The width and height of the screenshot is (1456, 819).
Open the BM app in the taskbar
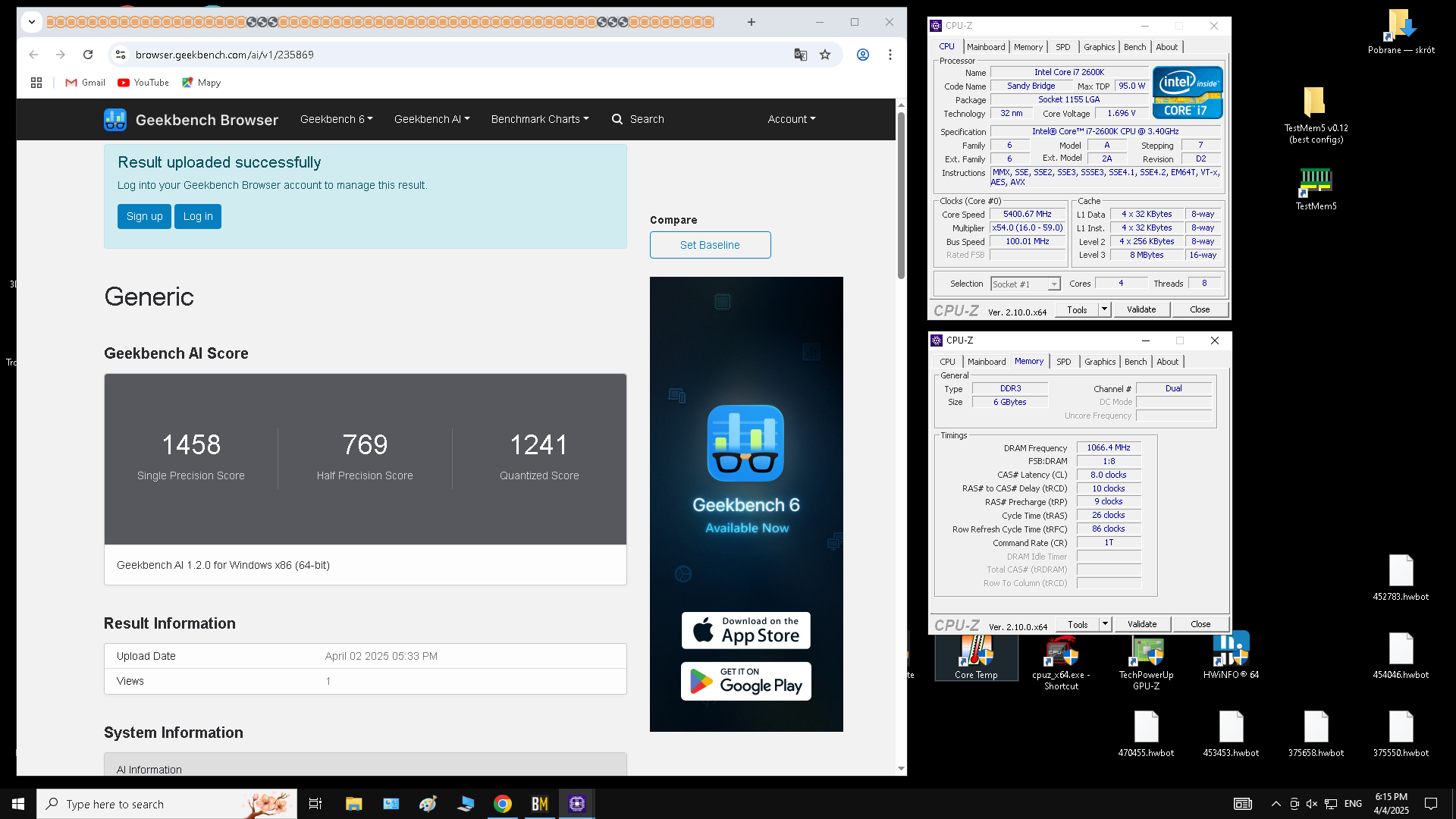pyautogui.click(x=540, y=804)
